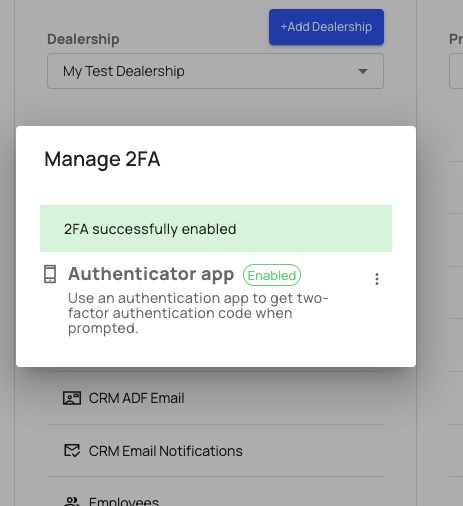The width and height of the screenshot is (463, 506).
Task: Click the Add Dealership button
Action: coord(326,27)
